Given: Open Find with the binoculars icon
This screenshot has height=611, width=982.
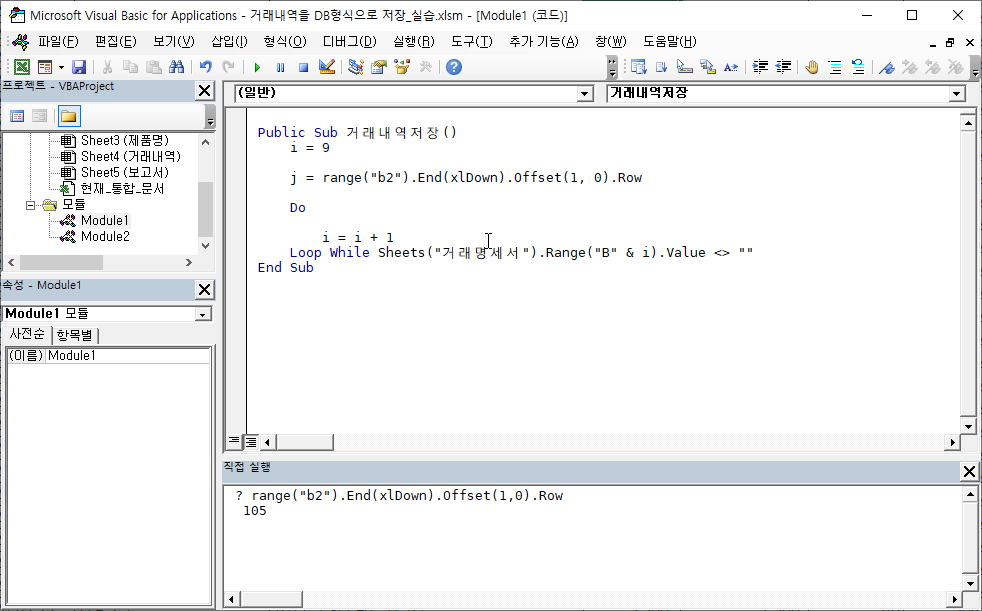Looking at the screenshot, I should [x=177, y=67].
